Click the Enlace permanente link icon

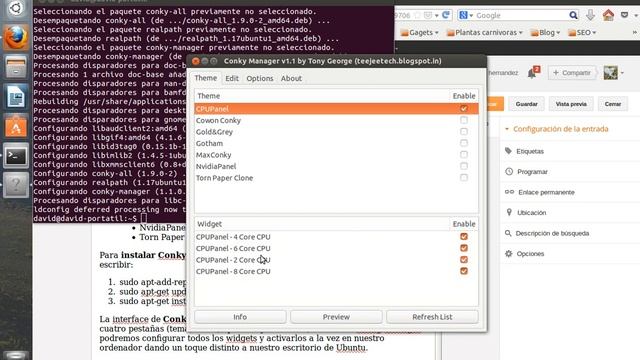tap(509, 192)
